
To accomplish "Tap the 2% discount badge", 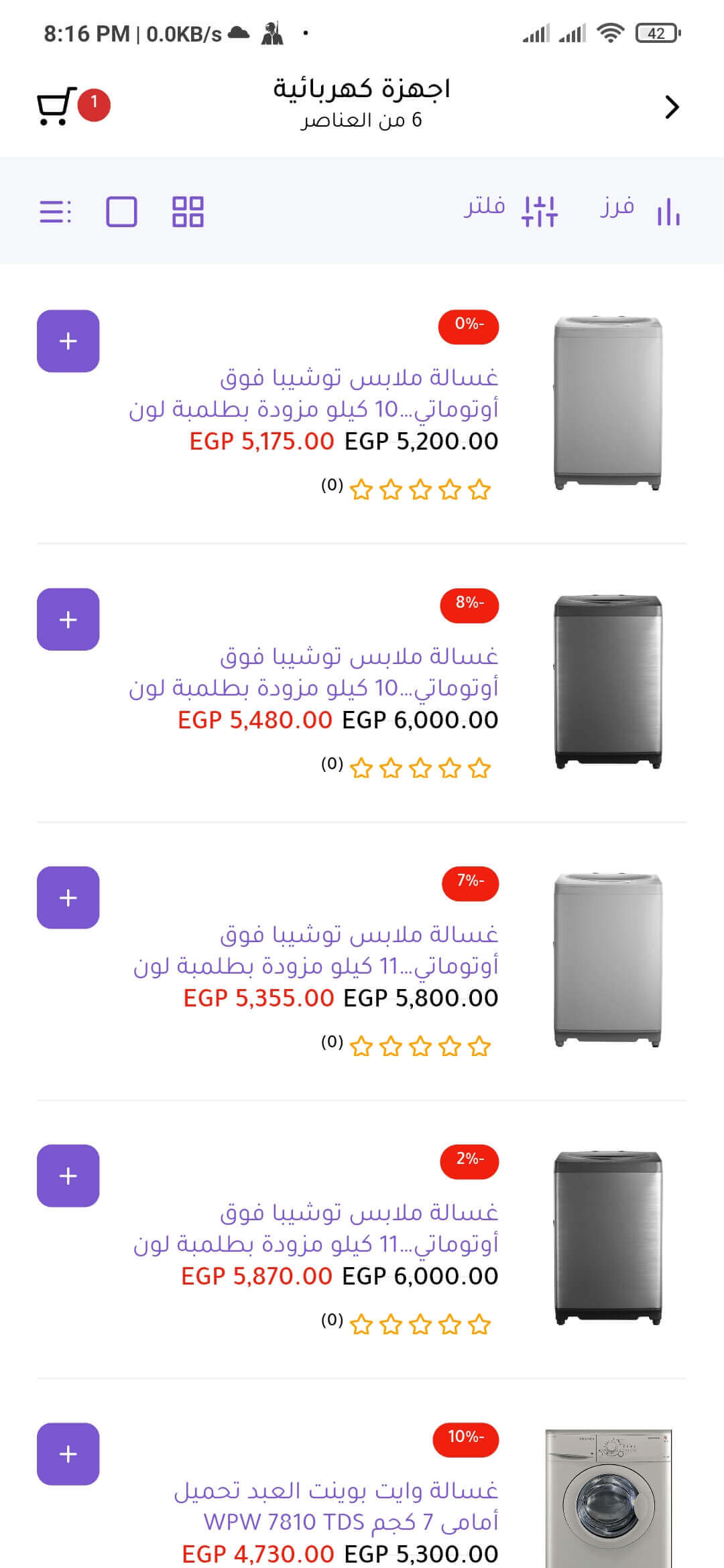I will coord(469,1160).
